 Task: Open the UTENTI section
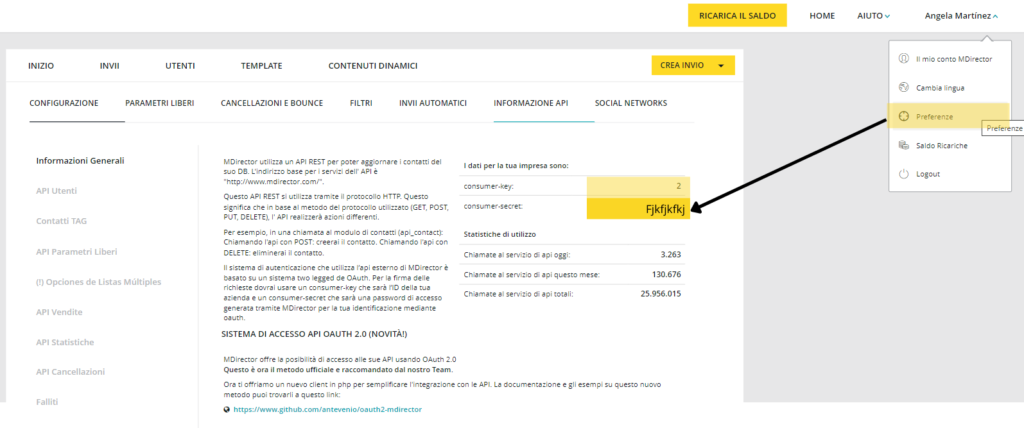point(180,66)
